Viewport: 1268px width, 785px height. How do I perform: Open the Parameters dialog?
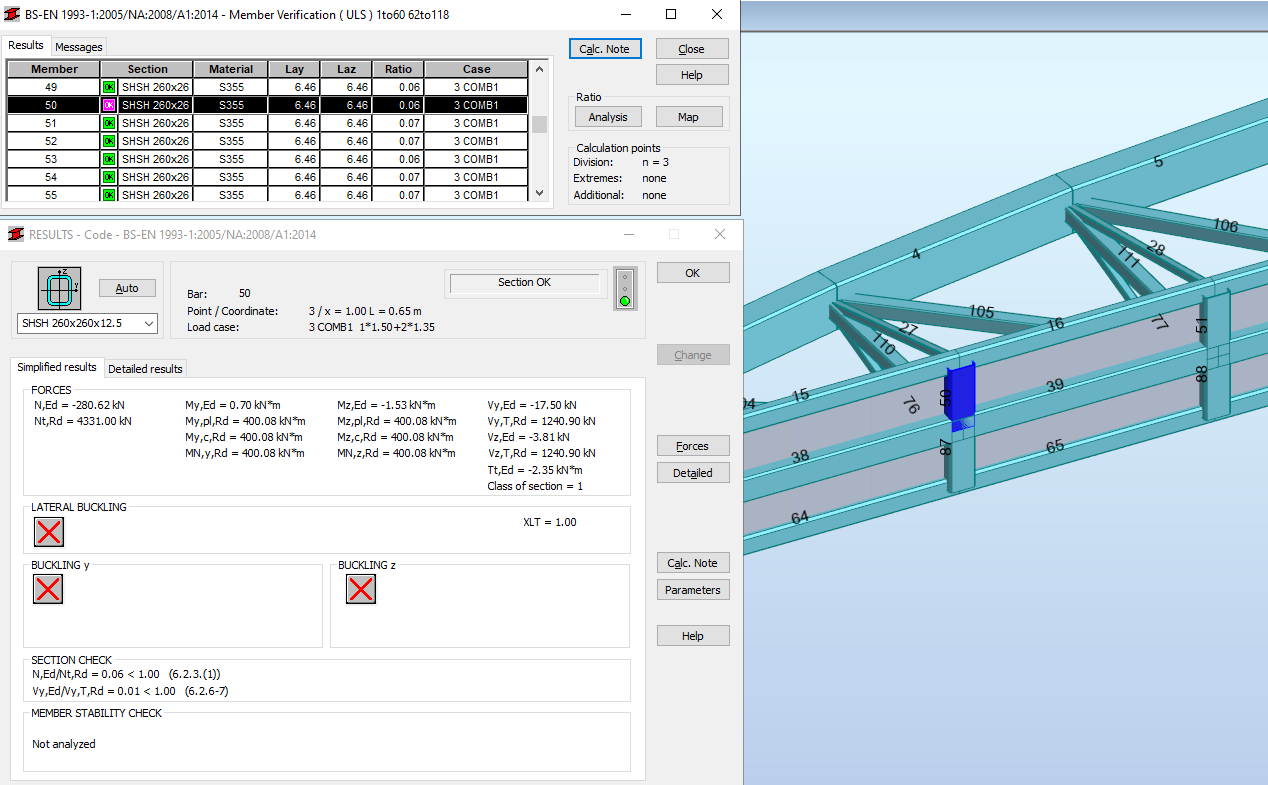693,589
